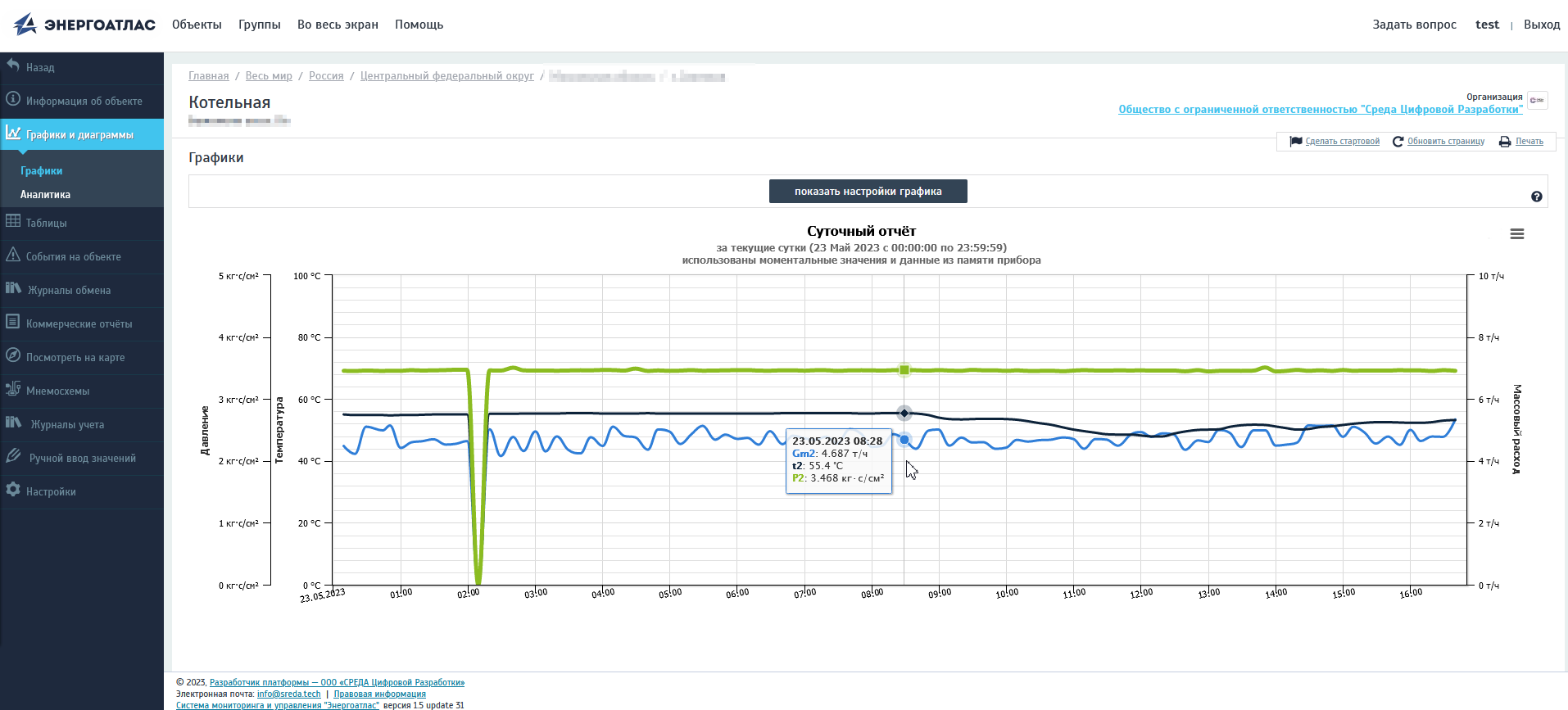Click the flag icon for start page
Viewport: 1568px width, 710px height.
coord(1296,142)
